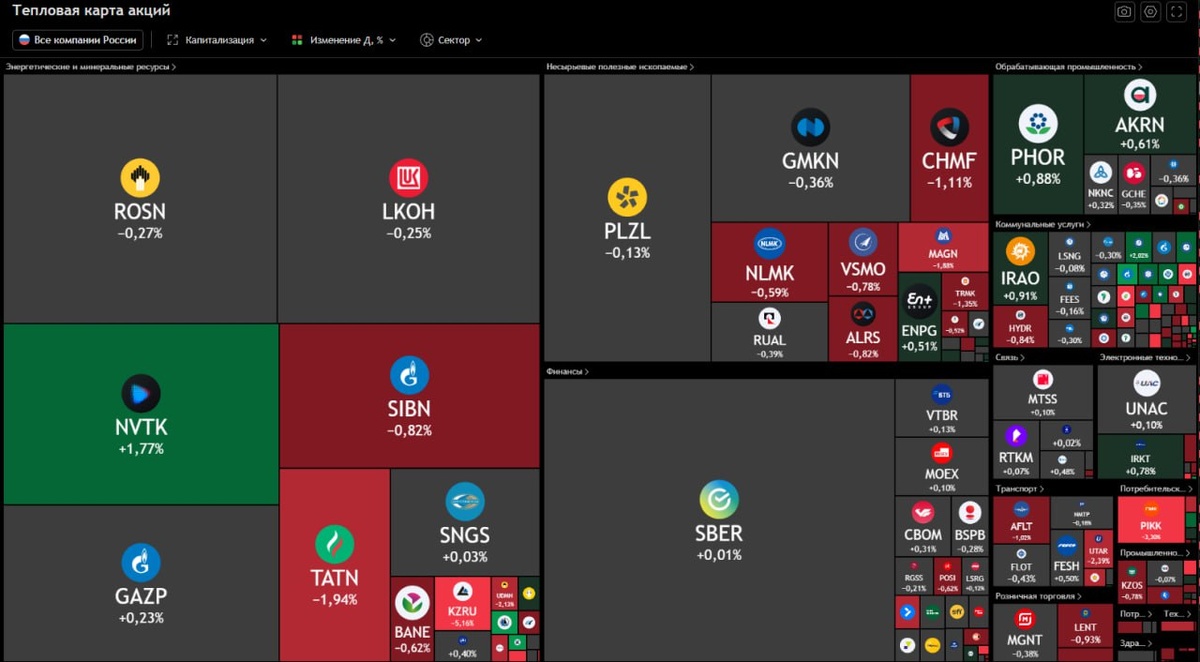This screenshot has width=1200, height=662.
Task: Click the CHMF company logo
Action: pyautogui.click(x=949, y=128)
